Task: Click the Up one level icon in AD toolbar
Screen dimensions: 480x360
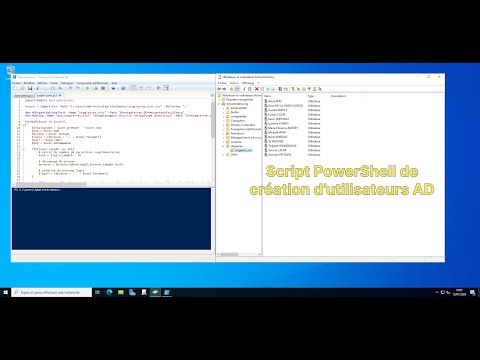Action: 232,89
